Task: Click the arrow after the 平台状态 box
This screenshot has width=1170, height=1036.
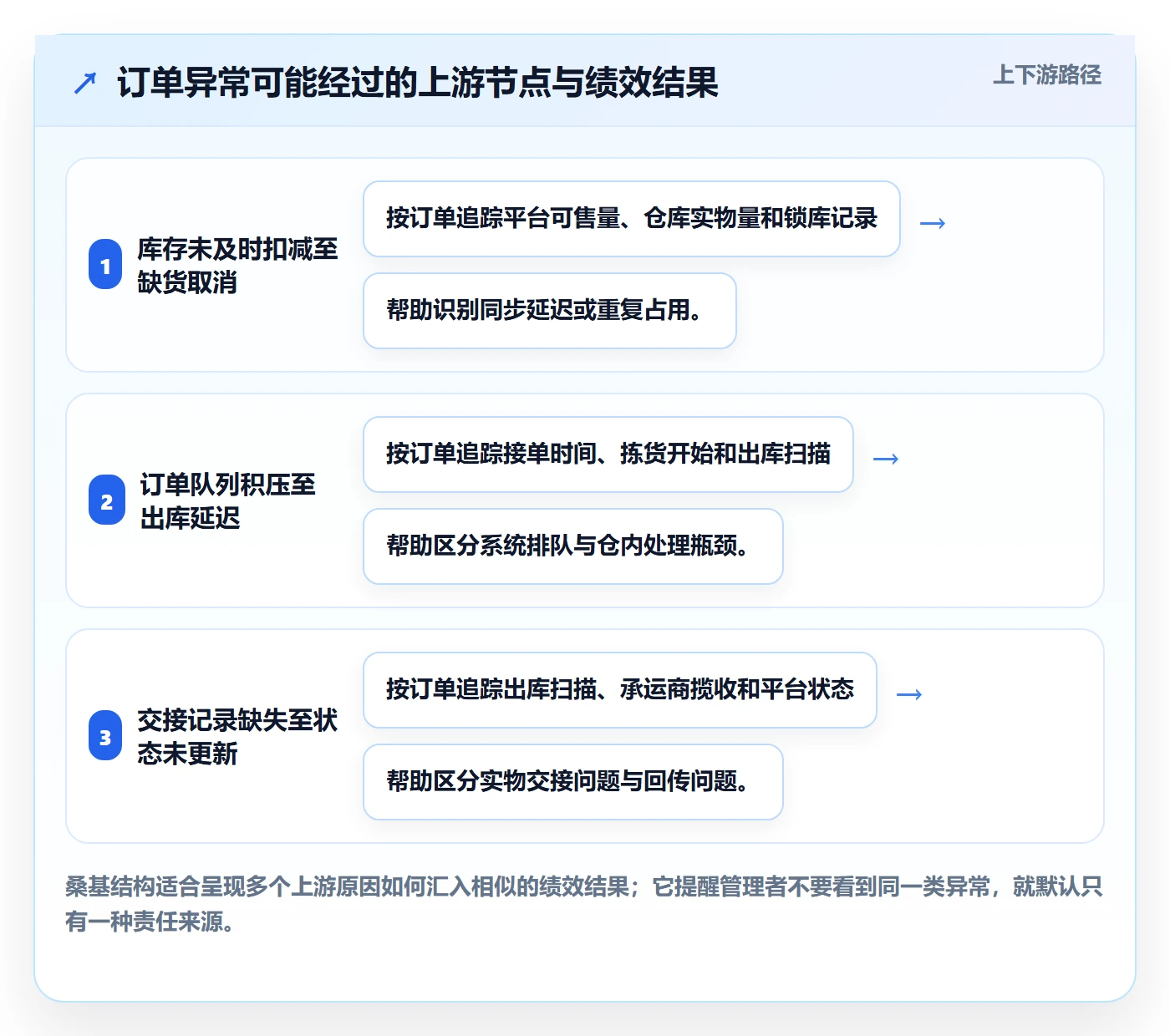Action: (x=909, y=694)
